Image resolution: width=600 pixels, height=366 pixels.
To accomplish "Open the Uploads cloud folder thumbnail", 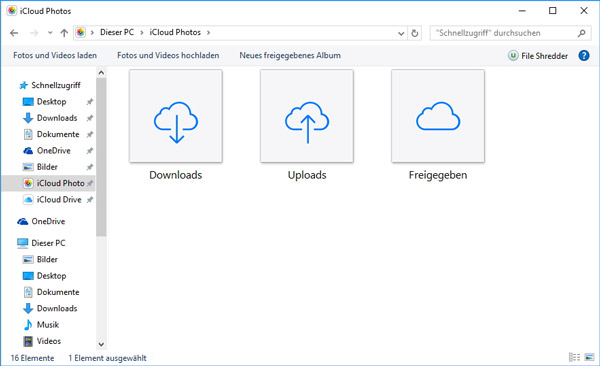I will [307, 116].
